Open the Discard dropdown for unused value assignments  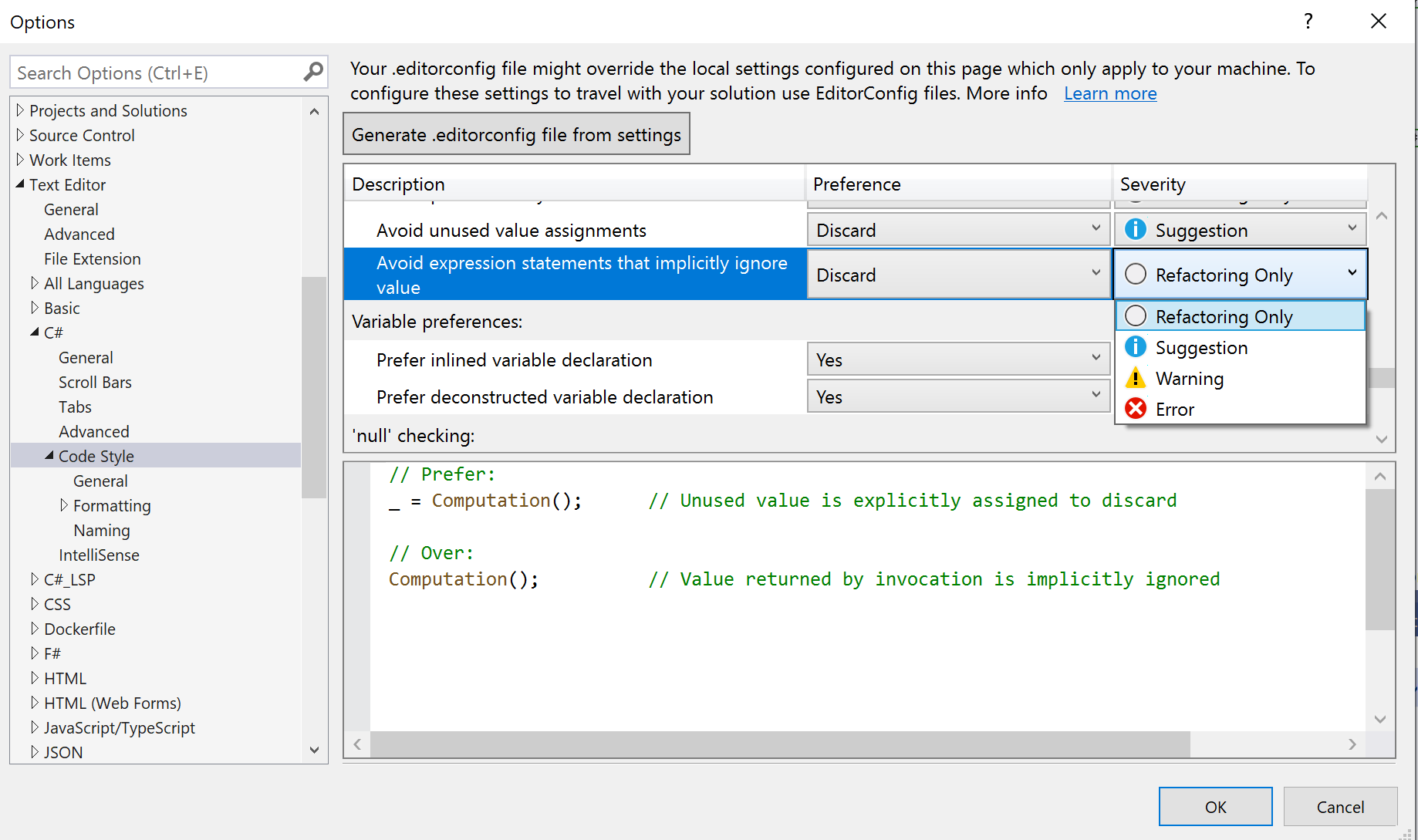tap(1096, 228)
